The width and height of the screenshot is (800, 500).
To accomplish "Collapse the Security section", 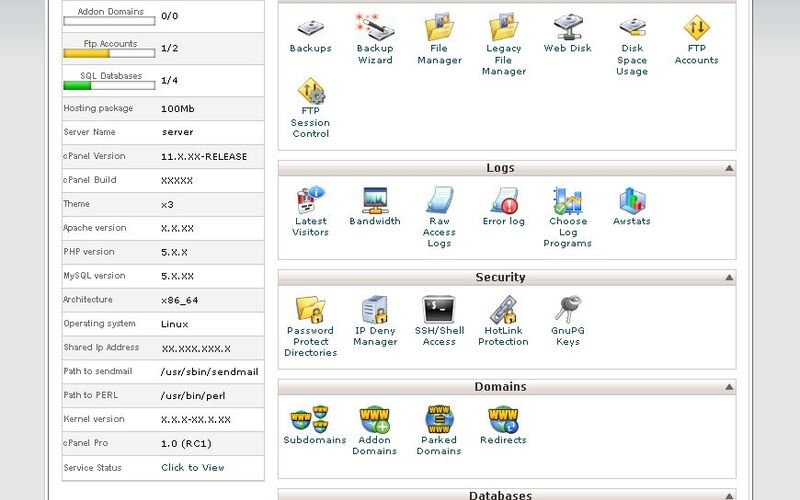I will click(729, 278).
